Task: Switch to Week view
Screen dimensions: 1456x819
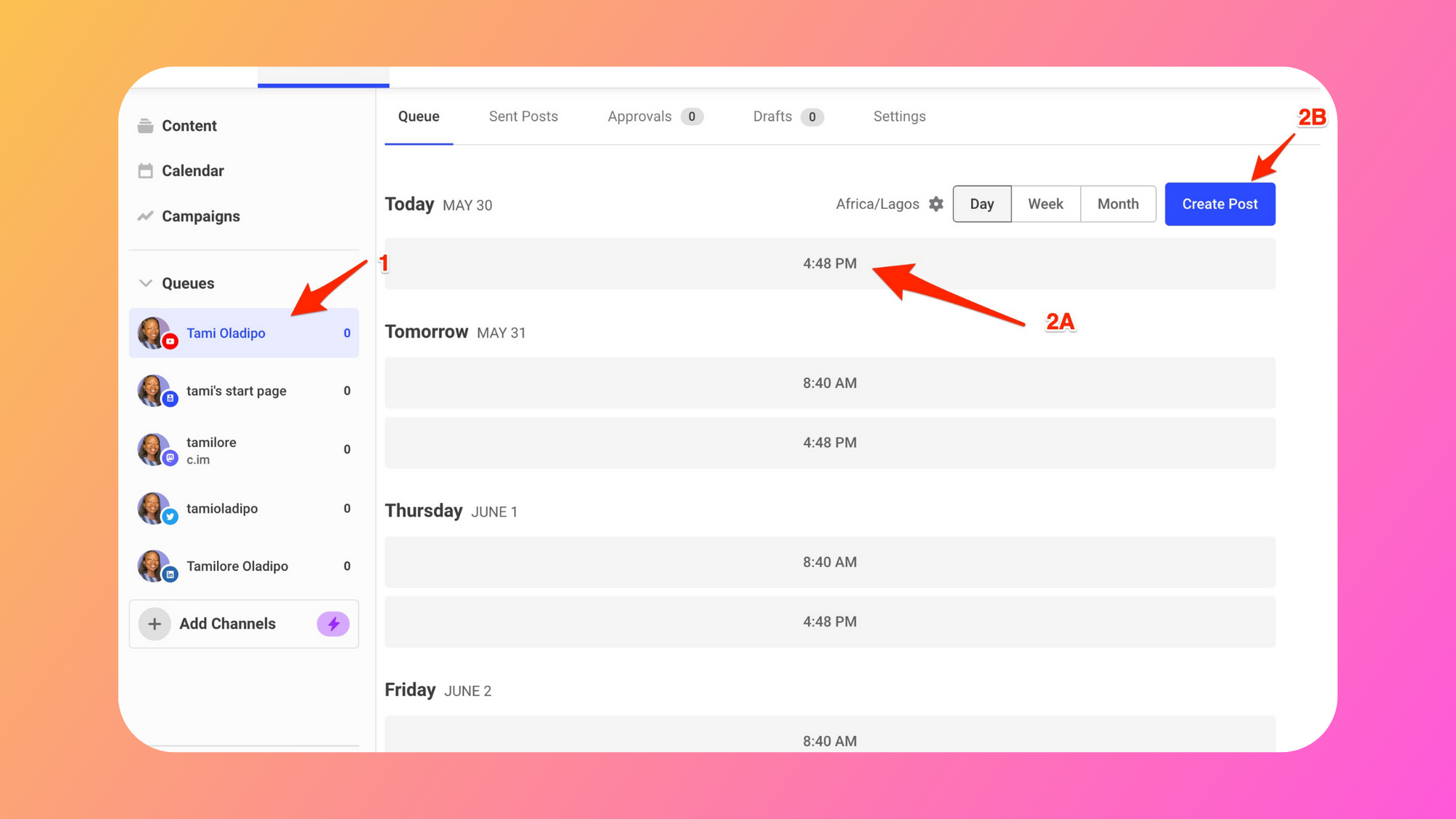Action: [1045, 205]
